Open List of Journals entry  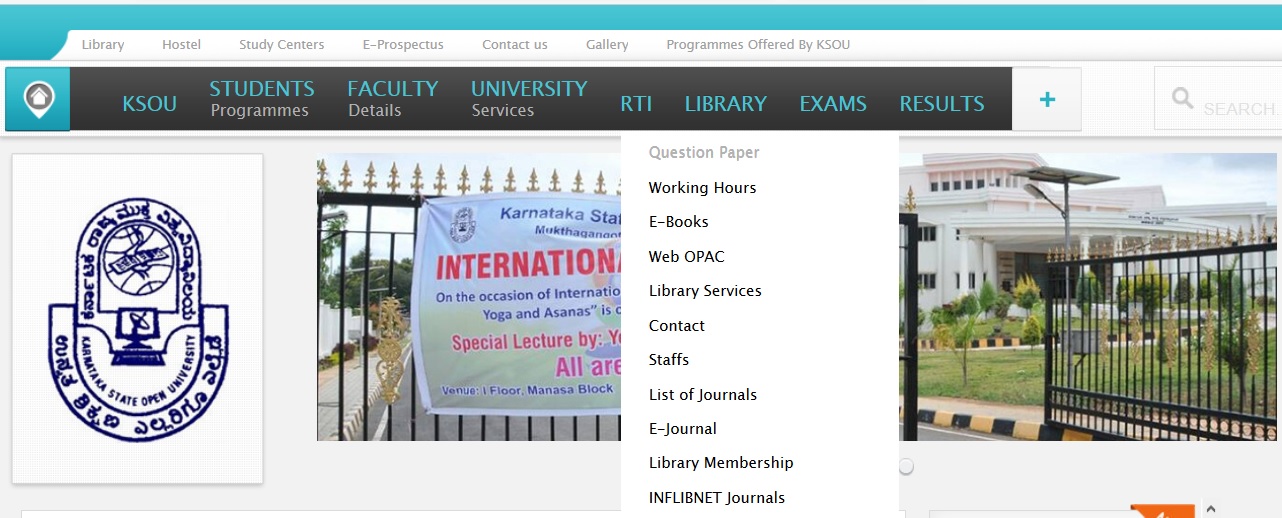pyautogui.click(x=703, y=395)
